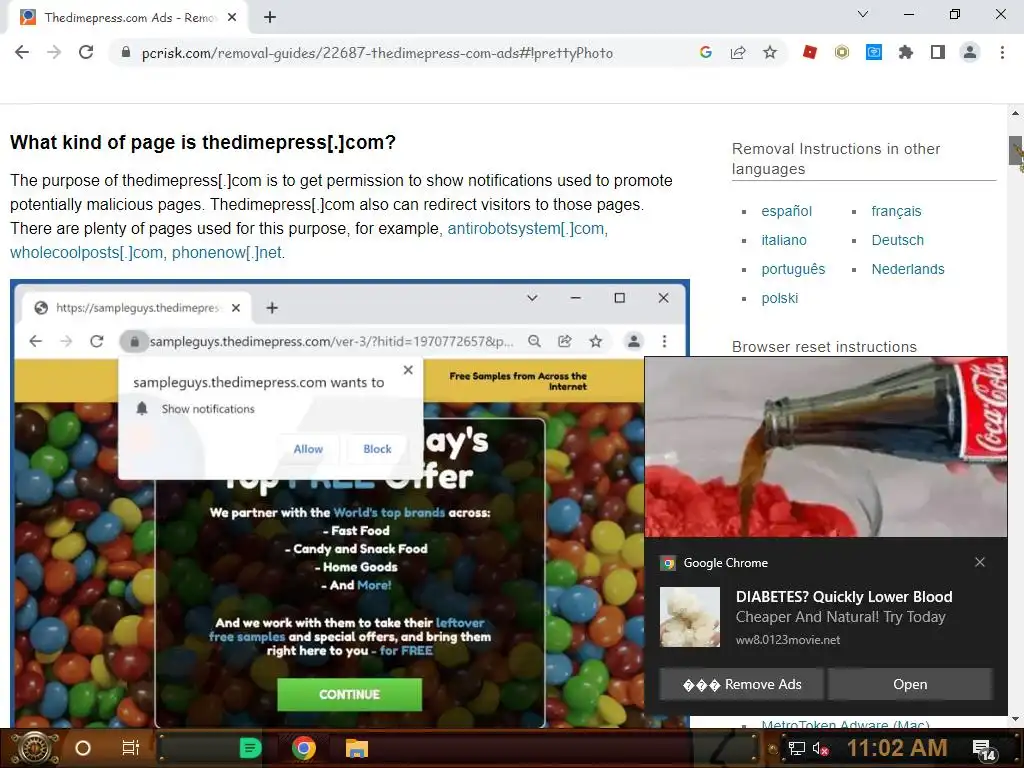1024x768 pixels.
Task: Open the Action Center notifications icon
Action: point(984,750)
